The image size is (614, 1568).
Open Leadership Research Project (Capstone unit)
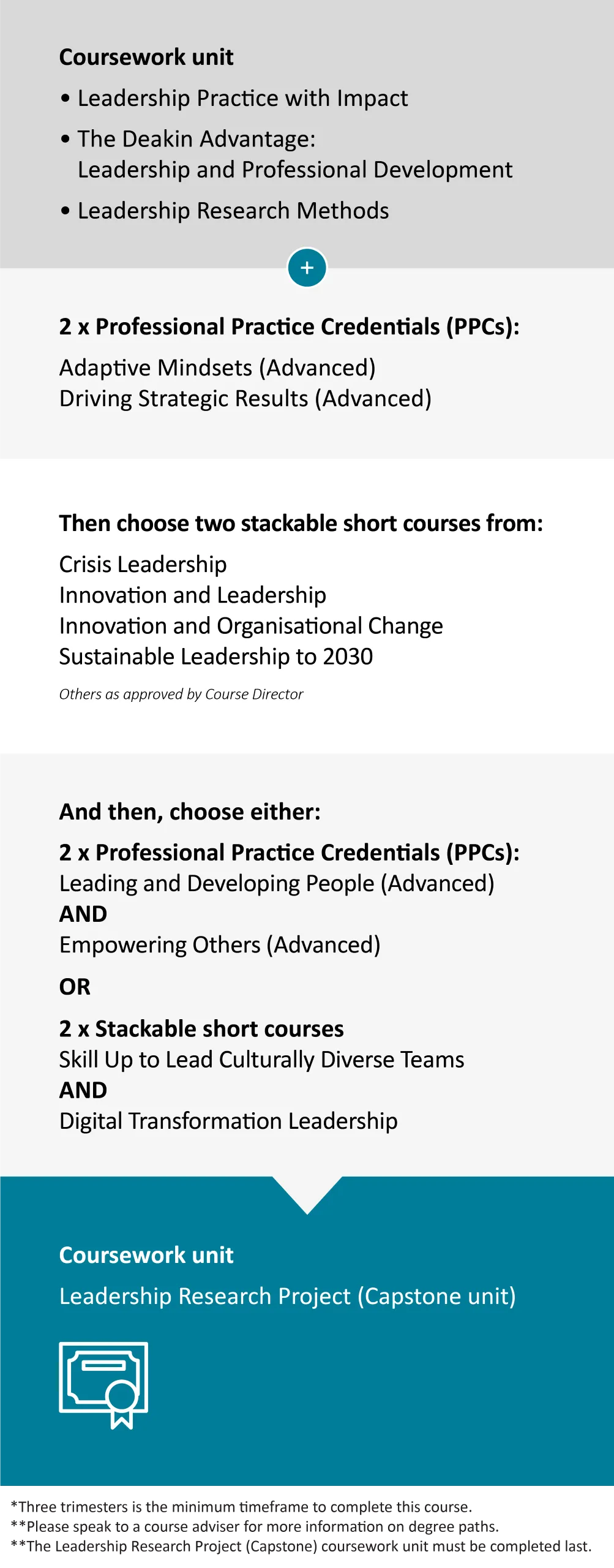(x=287, y=1297)
